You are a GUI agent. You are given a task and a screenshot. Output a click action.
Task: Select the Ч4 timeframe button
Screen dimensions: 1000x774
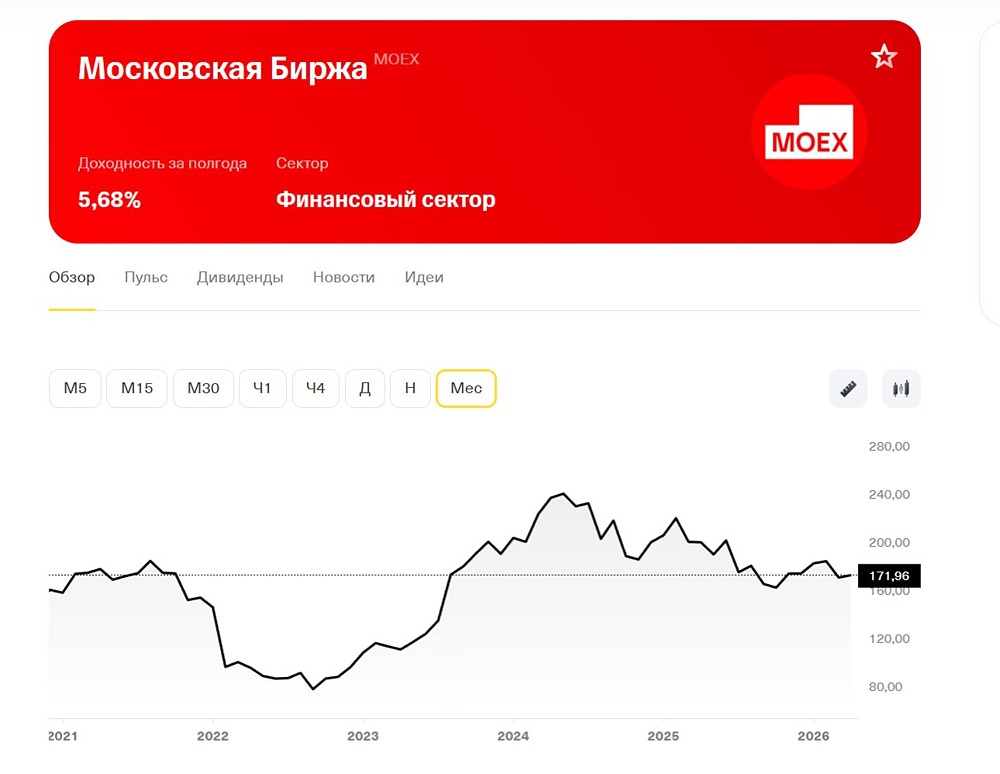coord(315,388)
